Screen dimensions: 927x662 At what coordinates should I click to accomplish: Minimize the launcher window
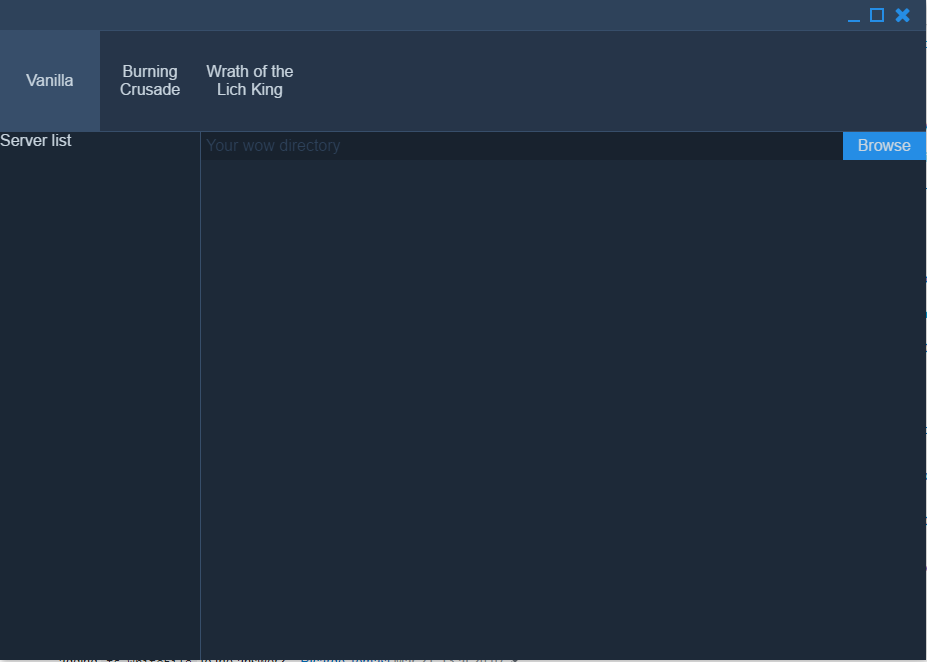click(x=854, y=16)
